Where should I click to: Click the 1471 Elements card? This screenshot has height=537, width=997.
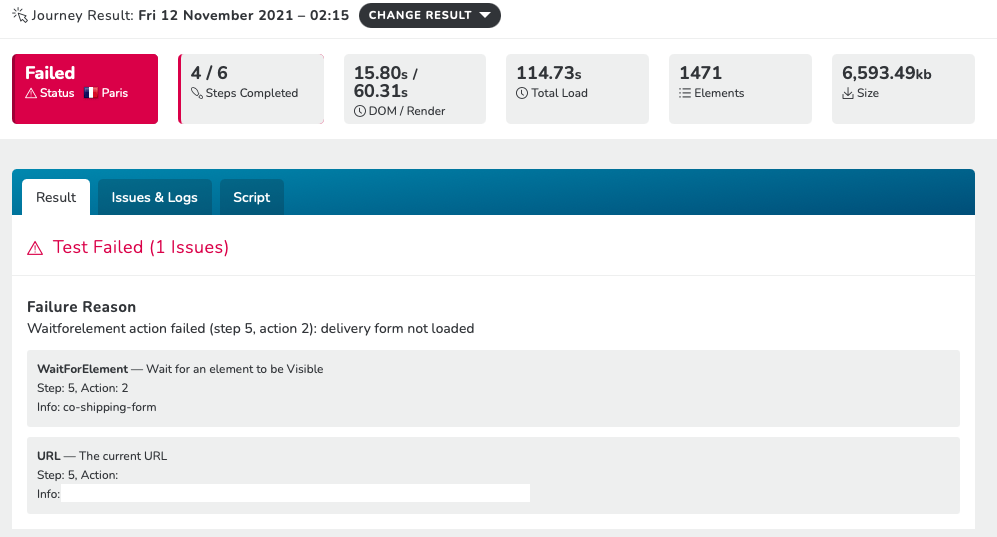coord(740,89)
